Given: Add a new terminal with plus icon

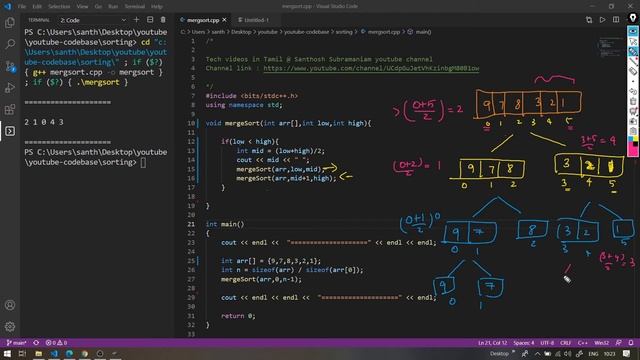Looking at the screenshot, I should [x=136, y=20].
